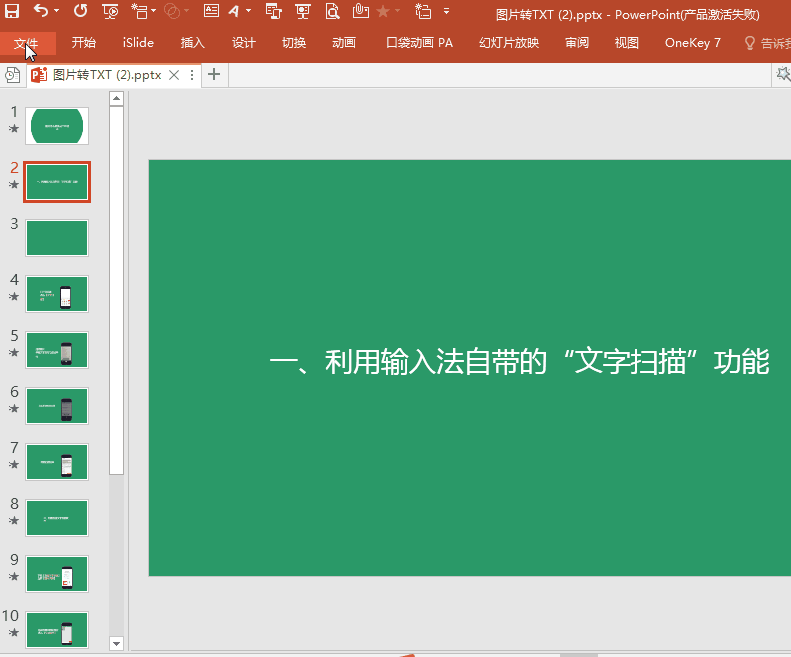
Task: Switch to the 开始 ribbon tab
Action: click(x=84, y=43)
